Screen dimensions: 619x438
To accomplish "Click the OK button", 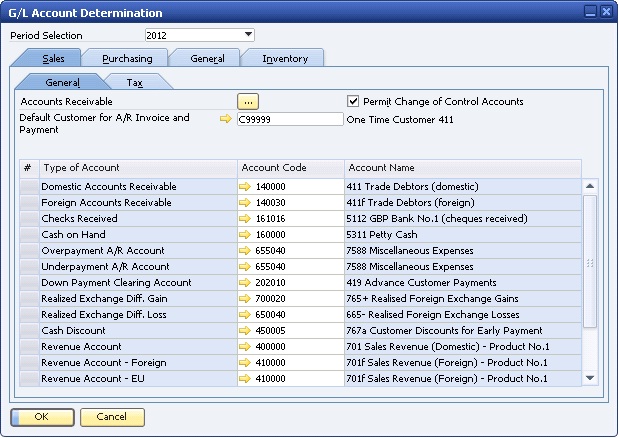I will (x=42, y=417).
